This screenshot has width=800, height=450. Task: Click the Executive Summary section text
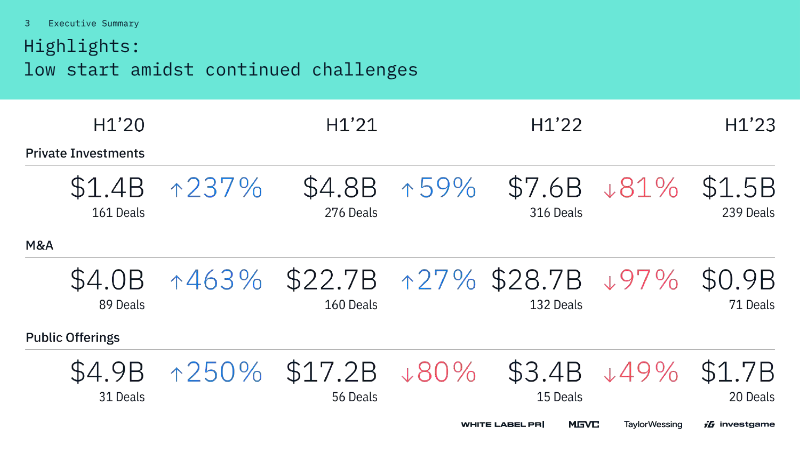[94, 23]
